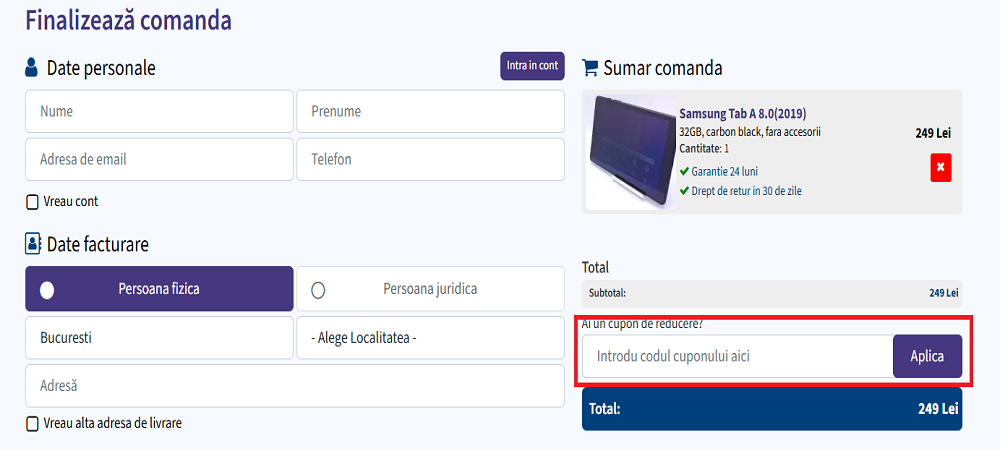The width and height of the screenshot is (1000, 450).
Task: Focus the coupon code input field
Action: (x=737, y=357)
